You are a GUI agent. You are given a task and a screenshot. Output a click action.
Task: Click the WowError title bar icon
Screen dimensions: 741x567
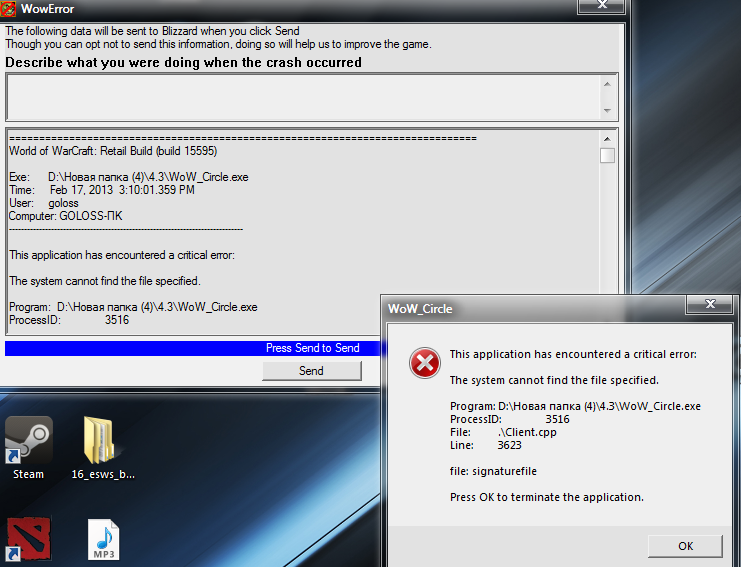[8, 9]
